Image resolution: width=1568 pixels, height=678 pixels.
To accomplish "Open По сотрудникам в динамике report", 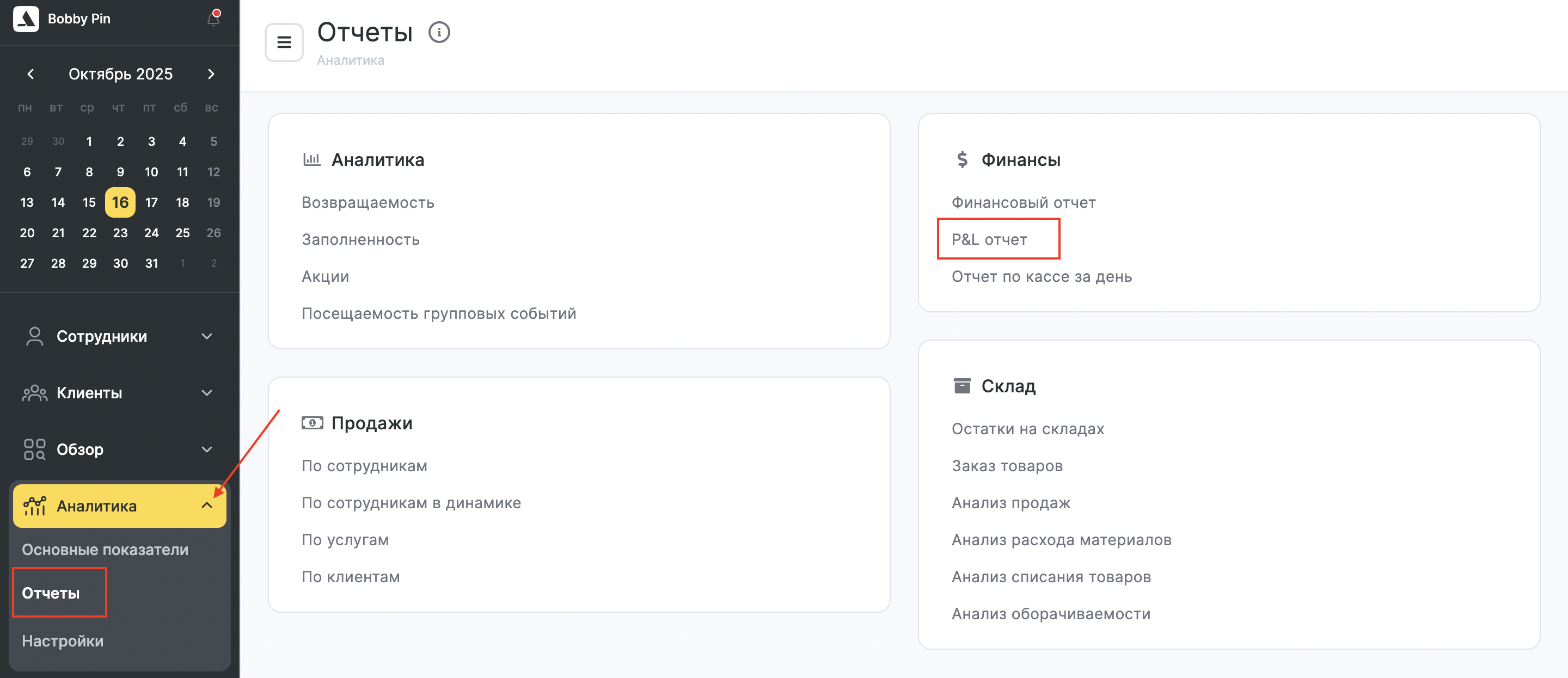I will click(411, 503).
